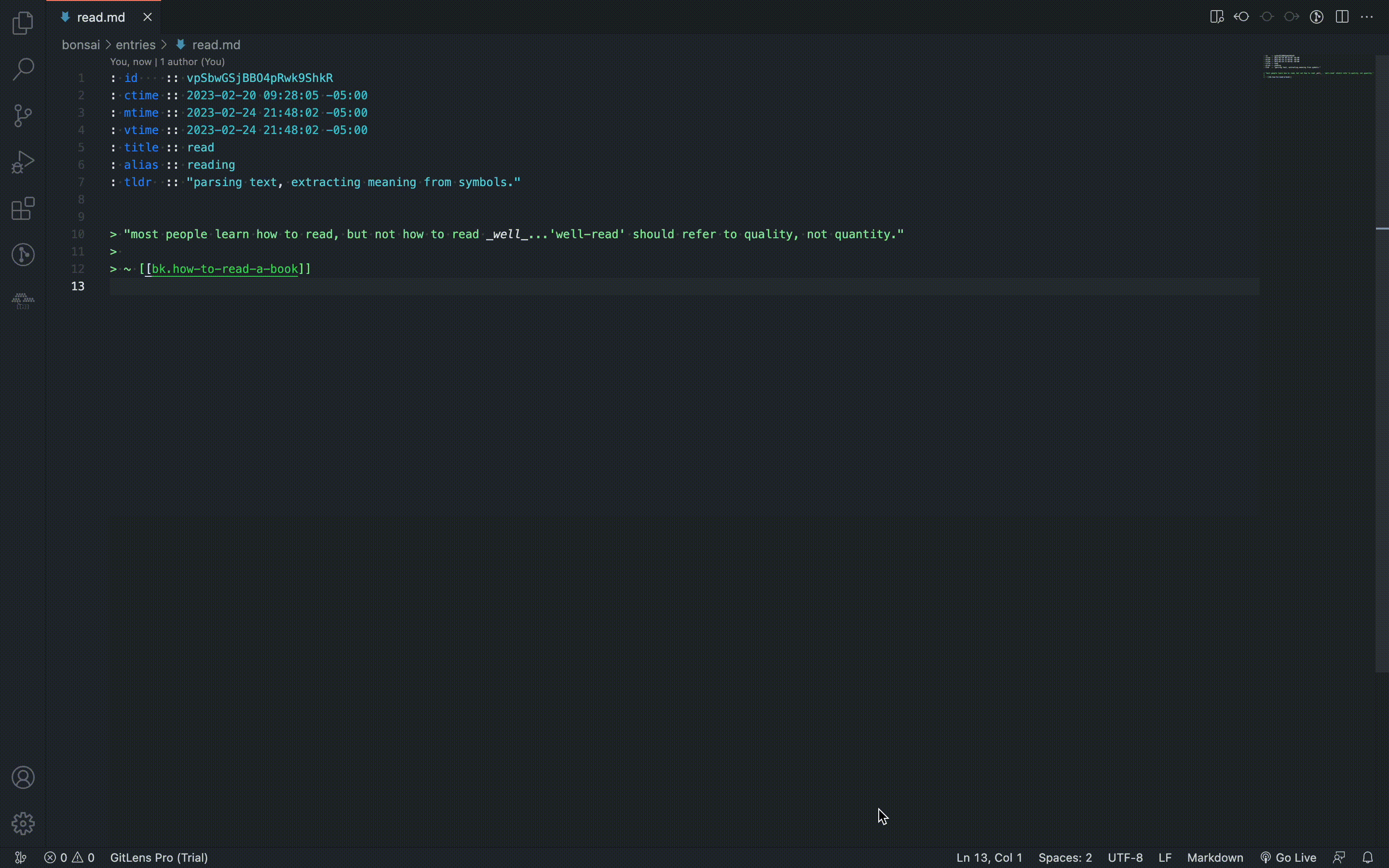Click the remote window status bar icon
Viewport: 1389px width, 868px height.
click(x=20, y=858)
